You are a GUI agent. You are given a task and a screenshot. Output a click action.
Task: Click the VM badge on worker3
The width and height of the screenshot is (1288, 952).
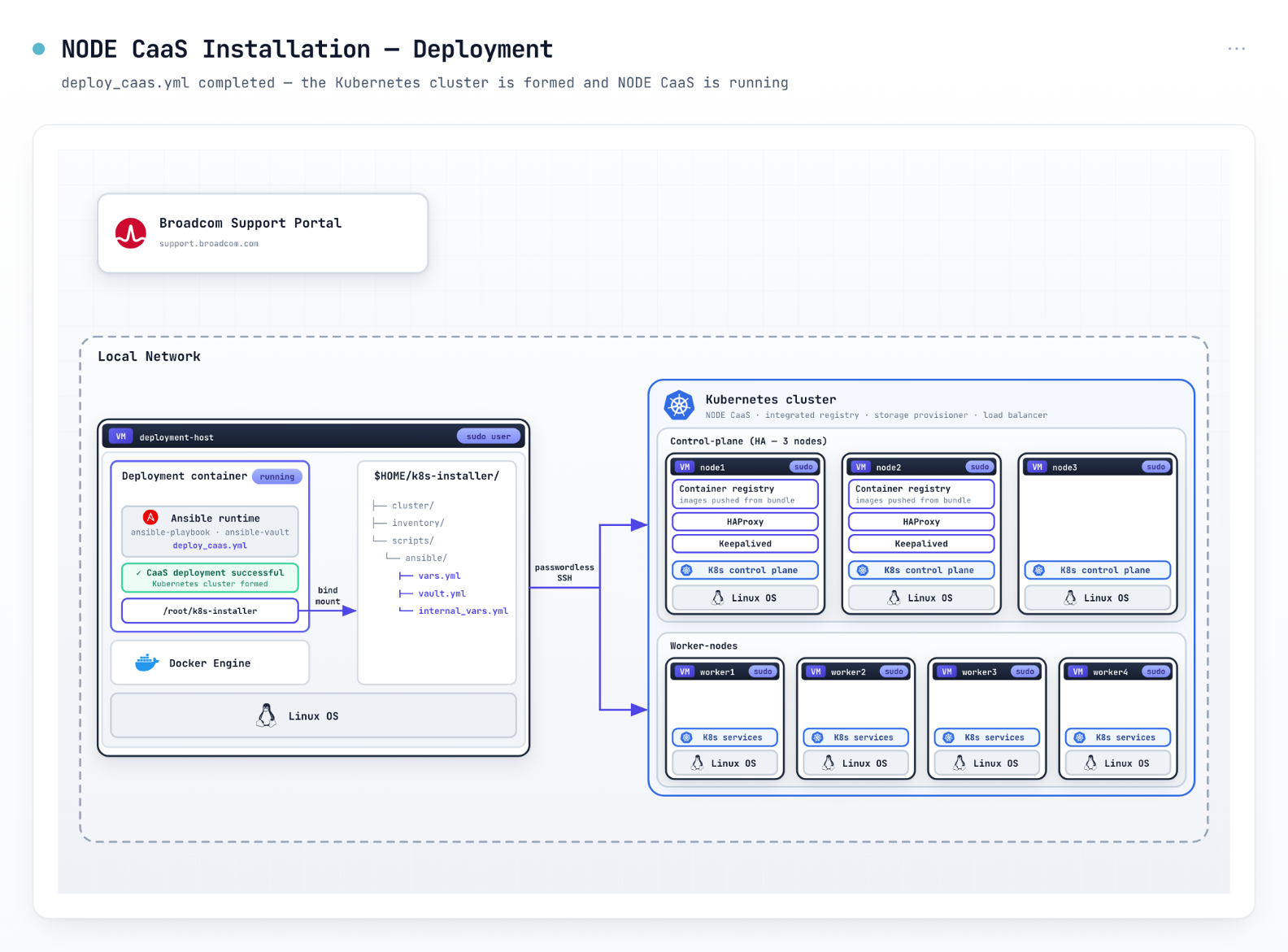tap(946, 672)
